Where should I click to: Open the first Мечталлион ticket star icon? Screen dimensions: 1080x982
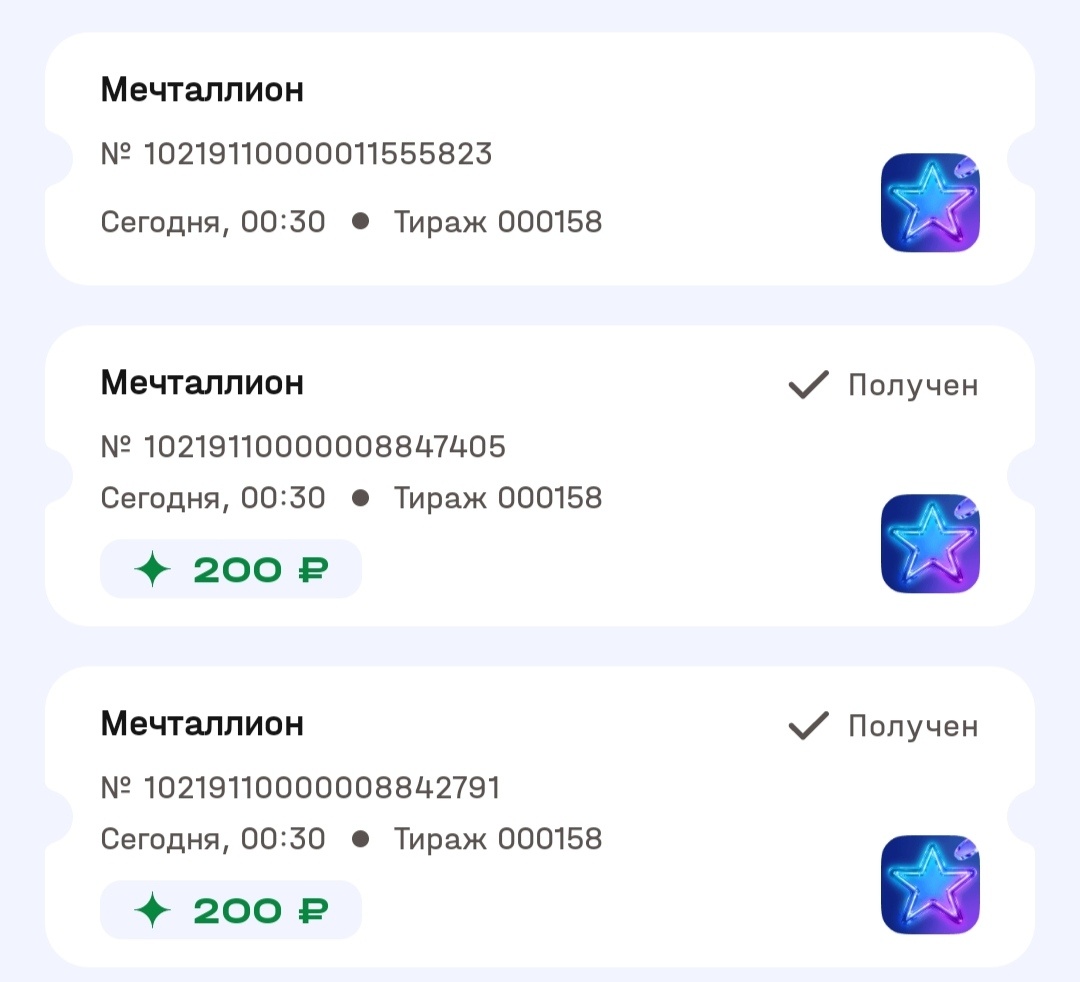929,202
